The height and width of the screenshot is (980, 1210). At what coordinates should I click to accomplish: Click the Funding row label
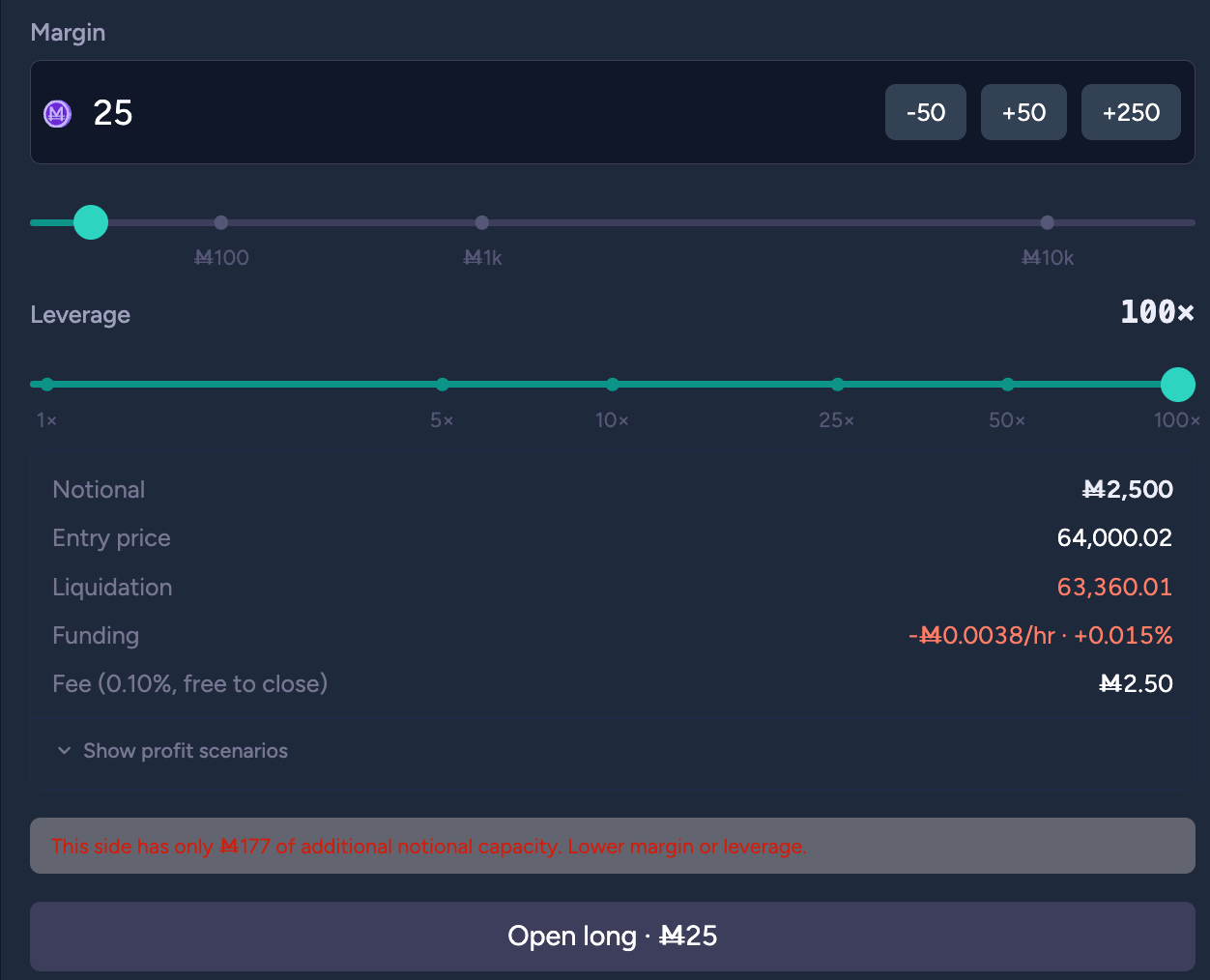[96, 636]
